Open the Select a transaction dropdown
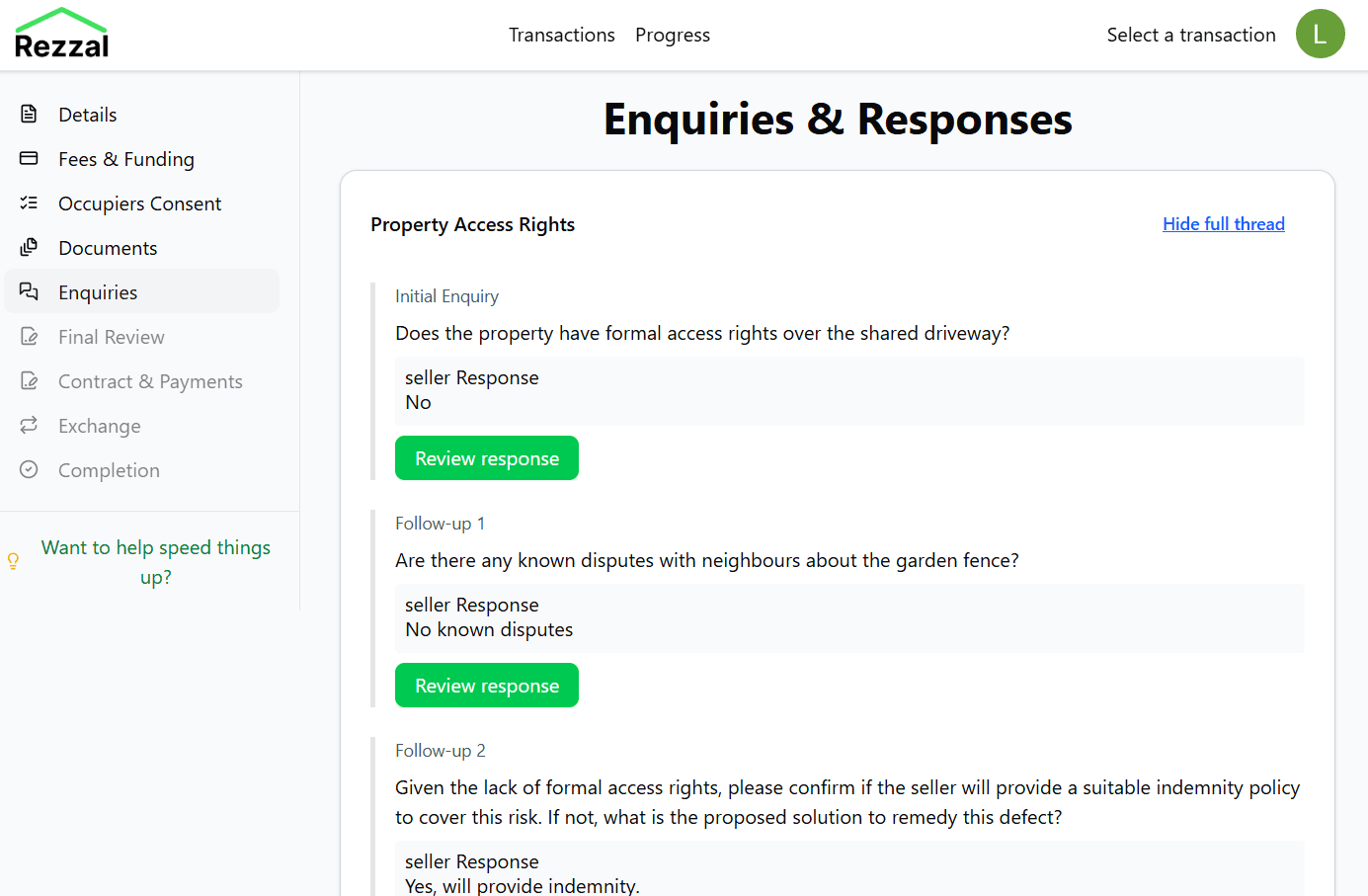 tap(1191, 35)
